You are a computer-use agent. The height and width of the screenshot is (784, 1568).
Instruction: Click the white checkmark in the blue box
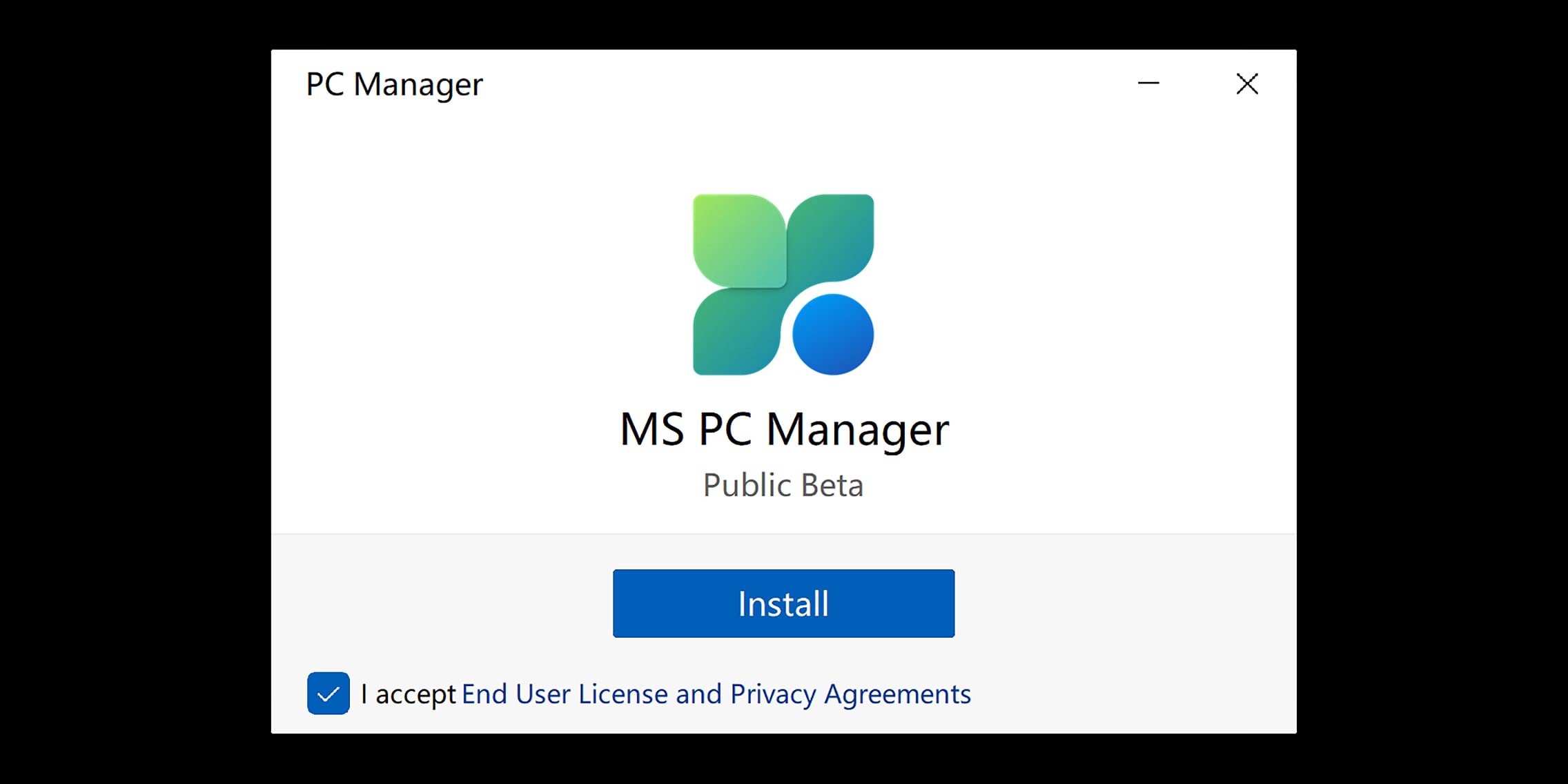click(329, 694)
